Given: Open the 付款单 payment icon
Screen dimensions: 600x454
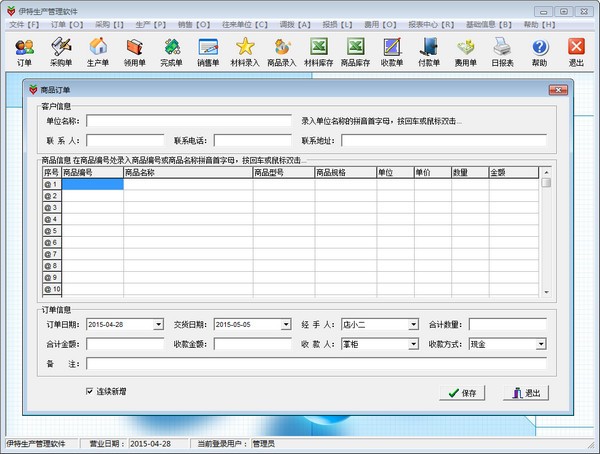Looking at the screenshot, I should [x=429, y=51].
